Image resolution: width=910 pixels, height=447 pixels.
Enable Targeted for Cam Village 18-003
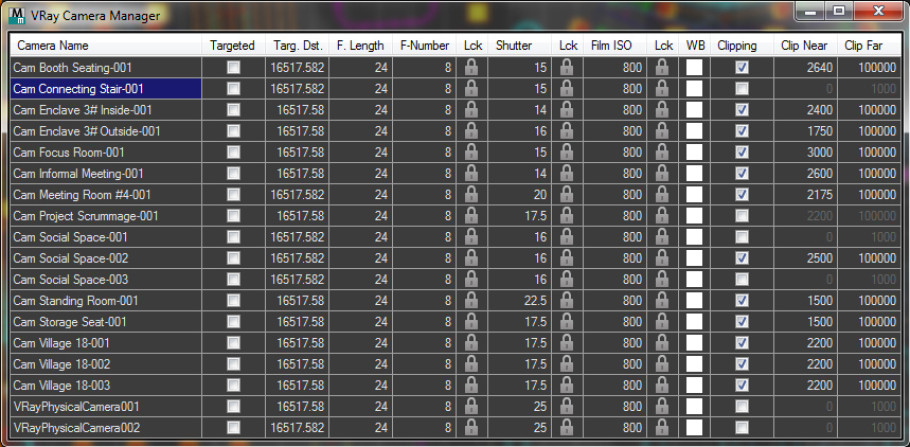click(233, 385)
